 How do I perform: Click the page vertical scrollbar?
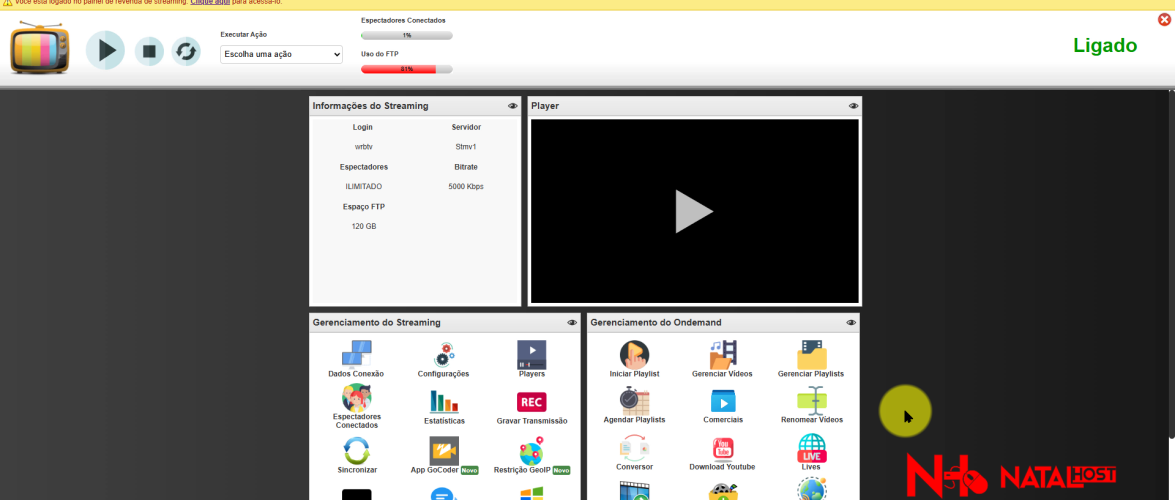(x=1171, y=262)
